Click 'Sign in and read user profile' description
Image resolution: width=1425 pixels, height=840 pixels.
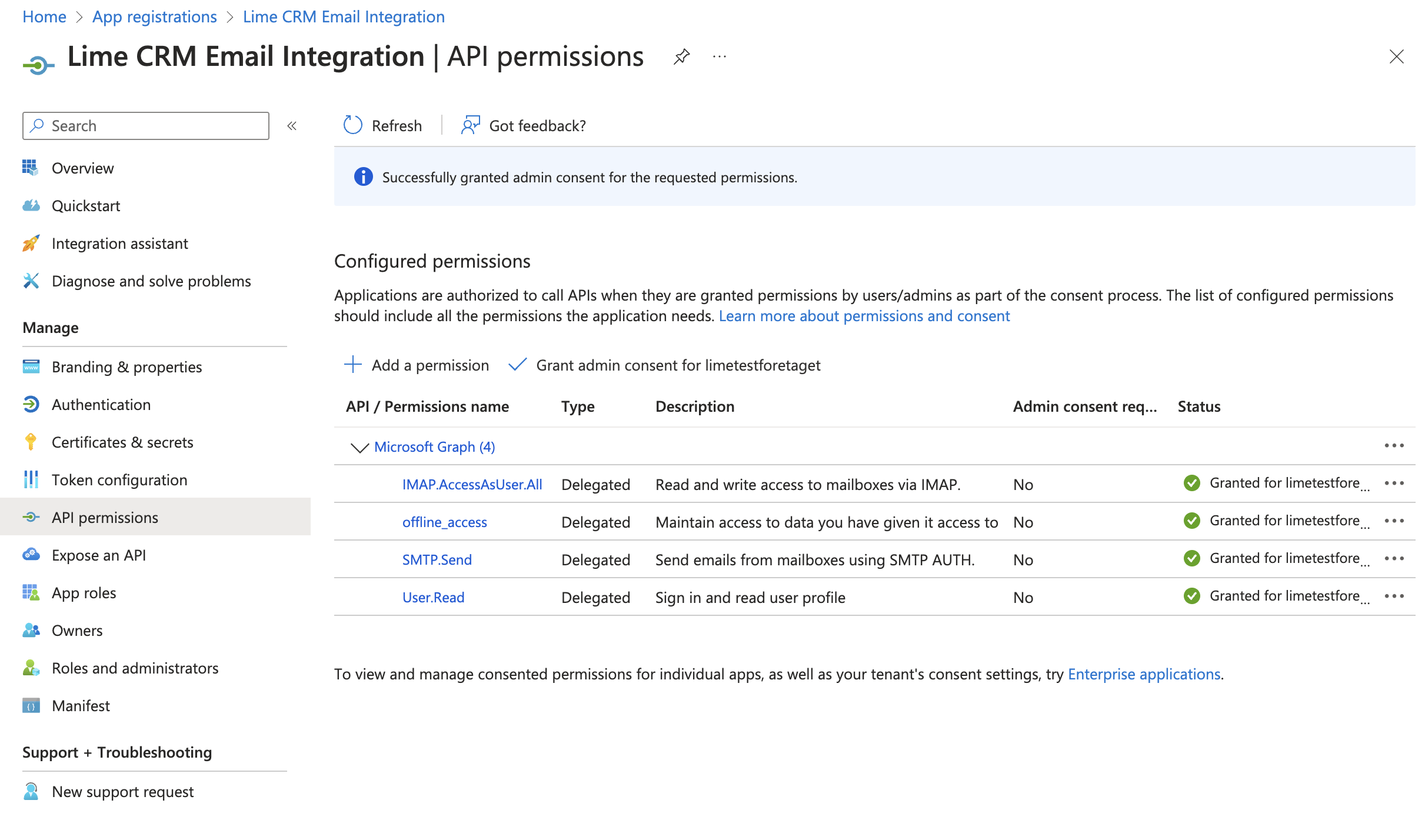(x=750, y=598)
